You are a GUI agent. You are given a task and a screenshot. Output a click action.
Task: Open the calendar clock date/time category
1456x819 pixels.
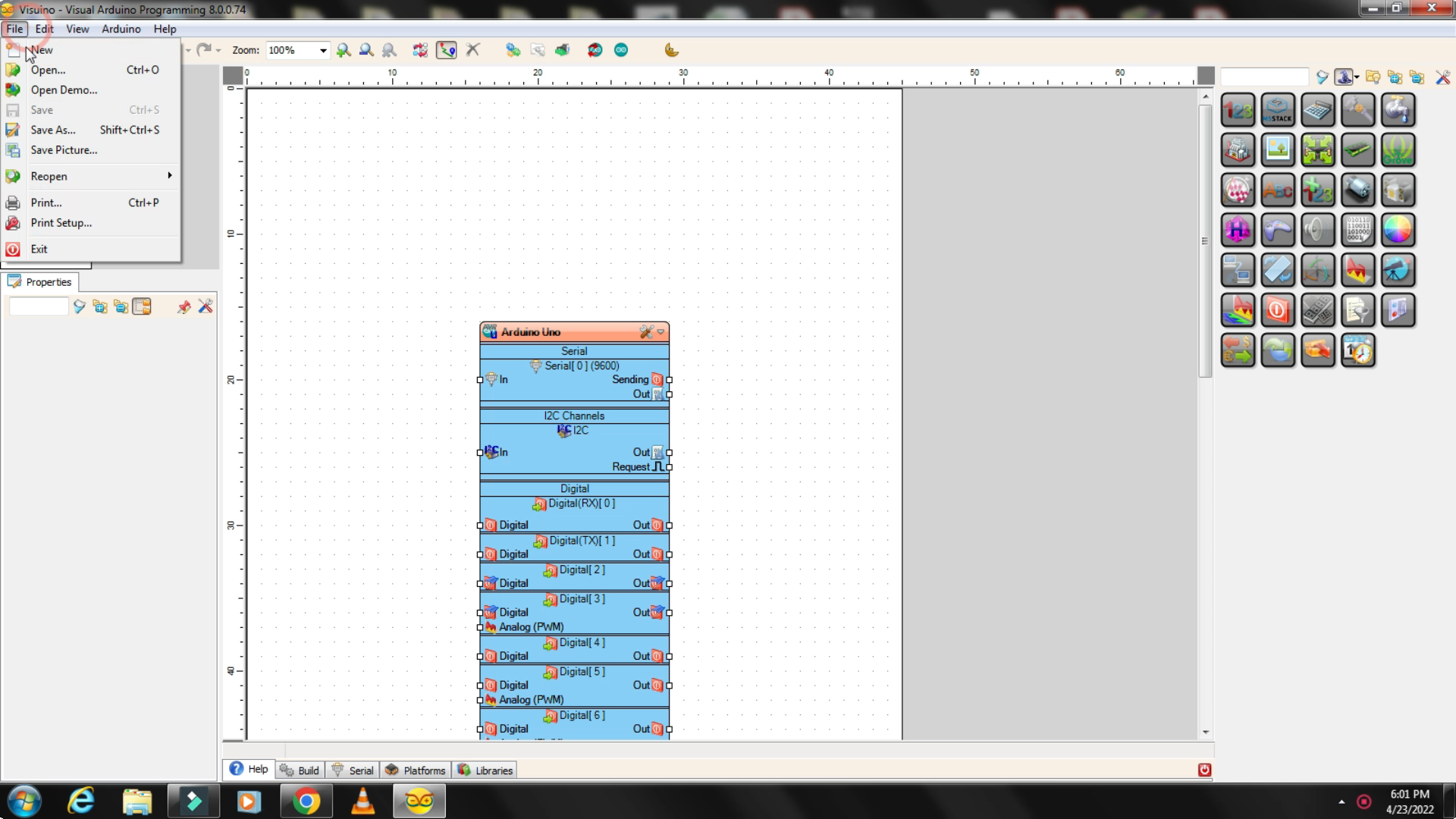(1358, 350)
